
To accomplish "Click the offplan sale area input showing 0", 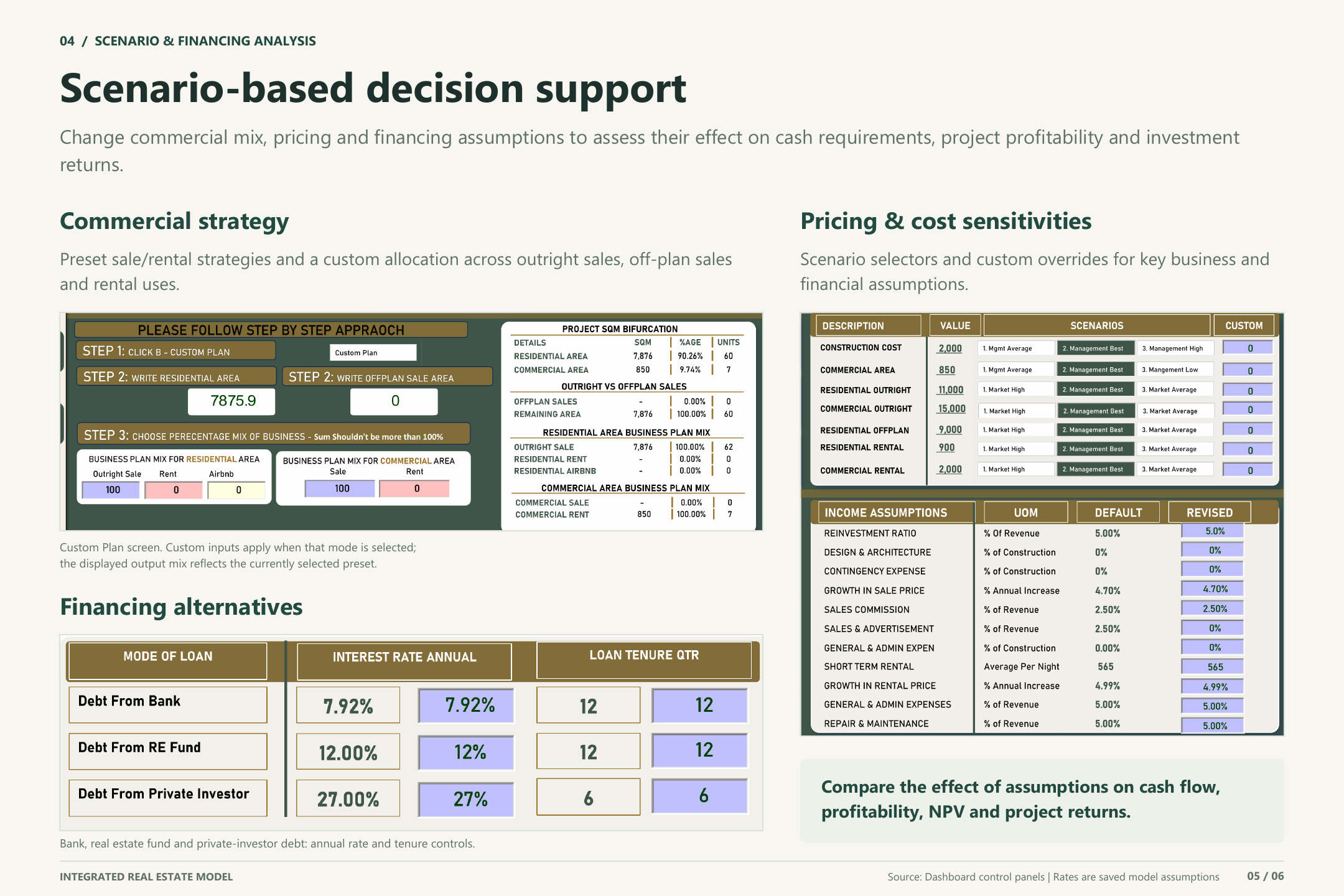I will (394, 401).
